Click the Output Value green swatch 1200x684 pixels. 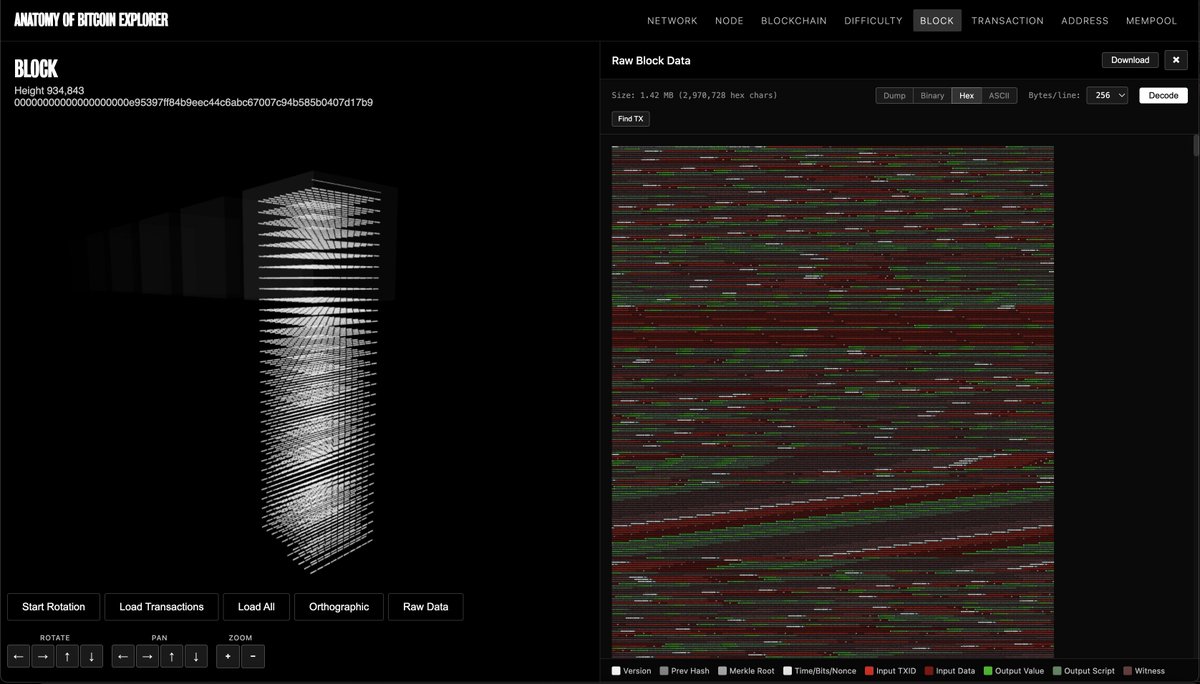[x=987, y=671]
